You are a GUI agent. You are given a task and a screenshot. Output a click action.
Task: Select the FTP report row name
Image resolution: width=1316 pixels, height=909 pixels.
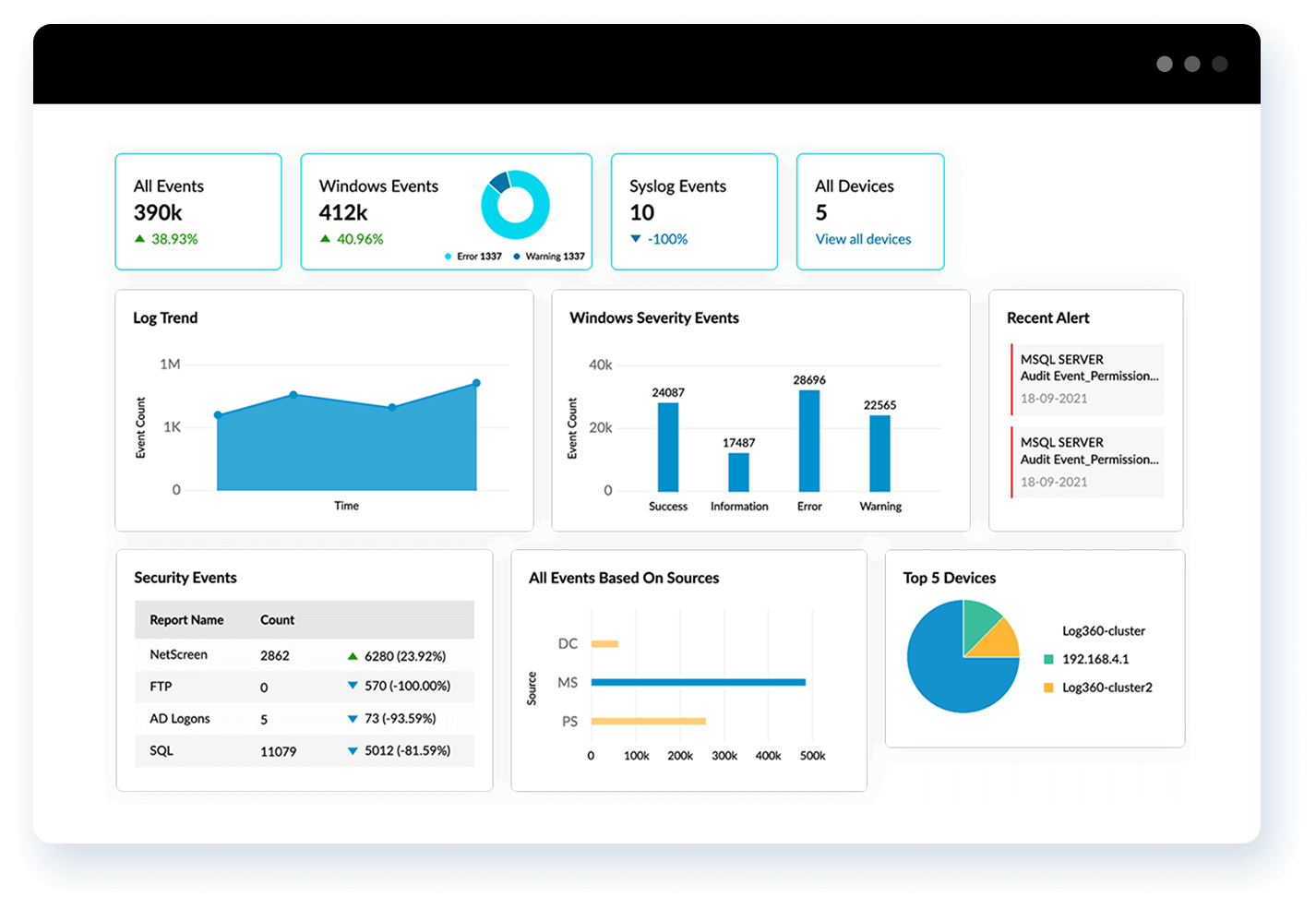click(x=161, y=687)
